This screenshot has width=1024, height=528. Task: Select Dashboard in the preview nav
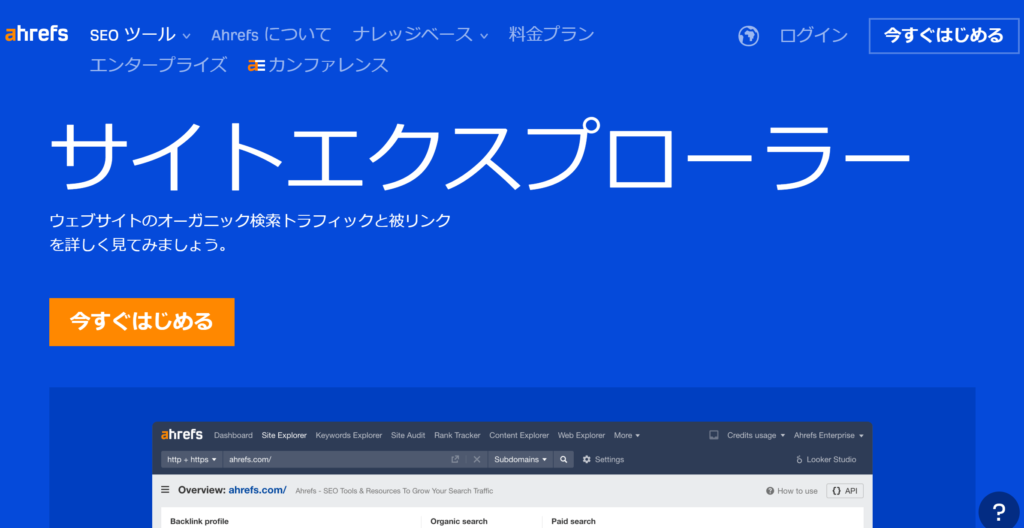[x=233, y=435]
